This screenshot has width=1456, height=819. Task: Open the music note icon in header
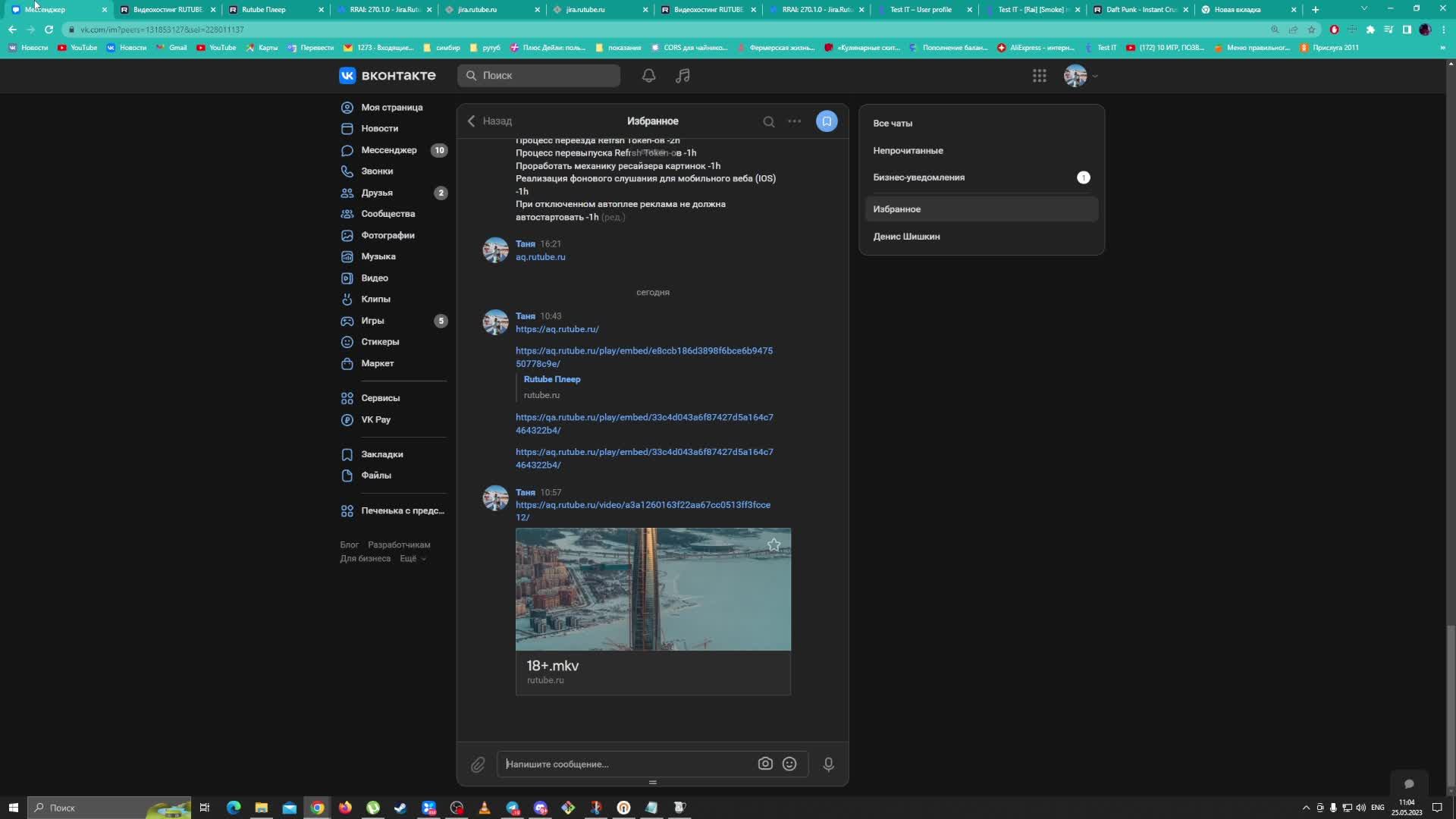coord(682,76)
